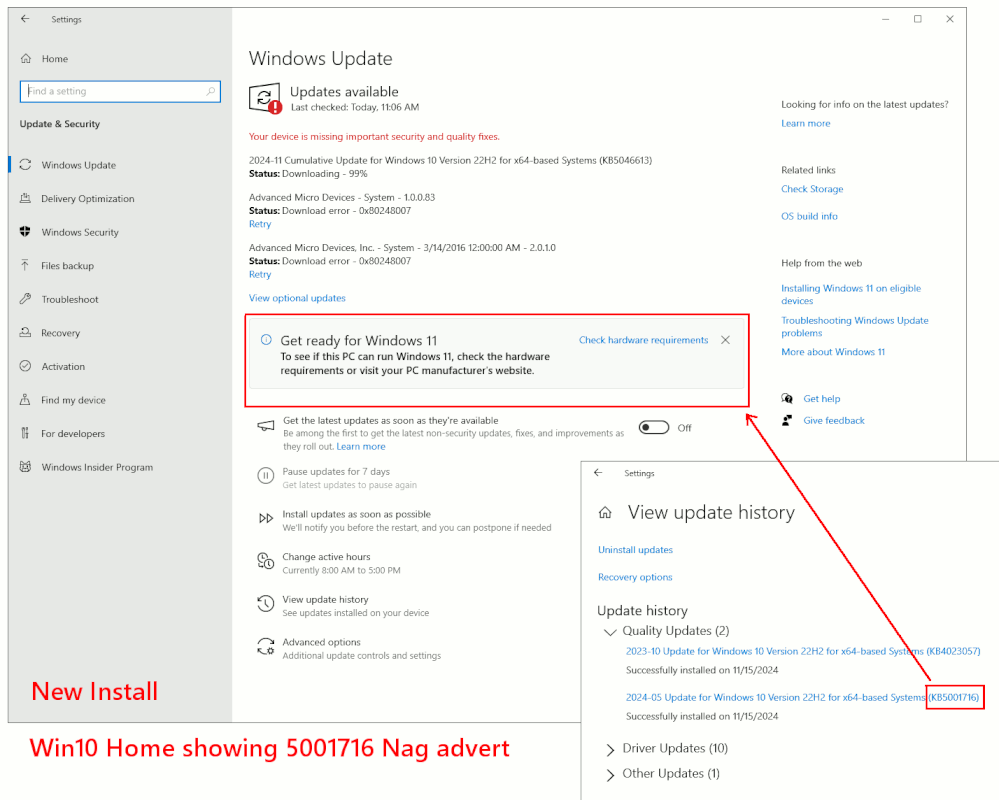Image resolution: width=999 pixels, height=800 pixels.
Task: Click the clock icon for Change active hours
Action: (x=266, y=561)
